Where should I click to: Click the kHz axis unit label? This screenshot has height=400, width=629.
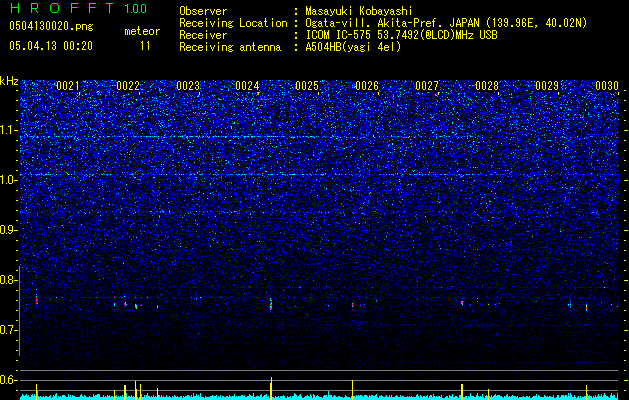pyautogui.click(x=9, y=81)
